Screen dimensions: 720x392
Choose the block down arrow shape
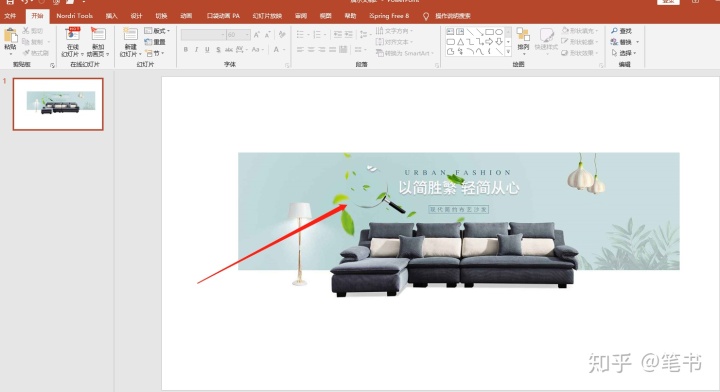coord(499,42)
